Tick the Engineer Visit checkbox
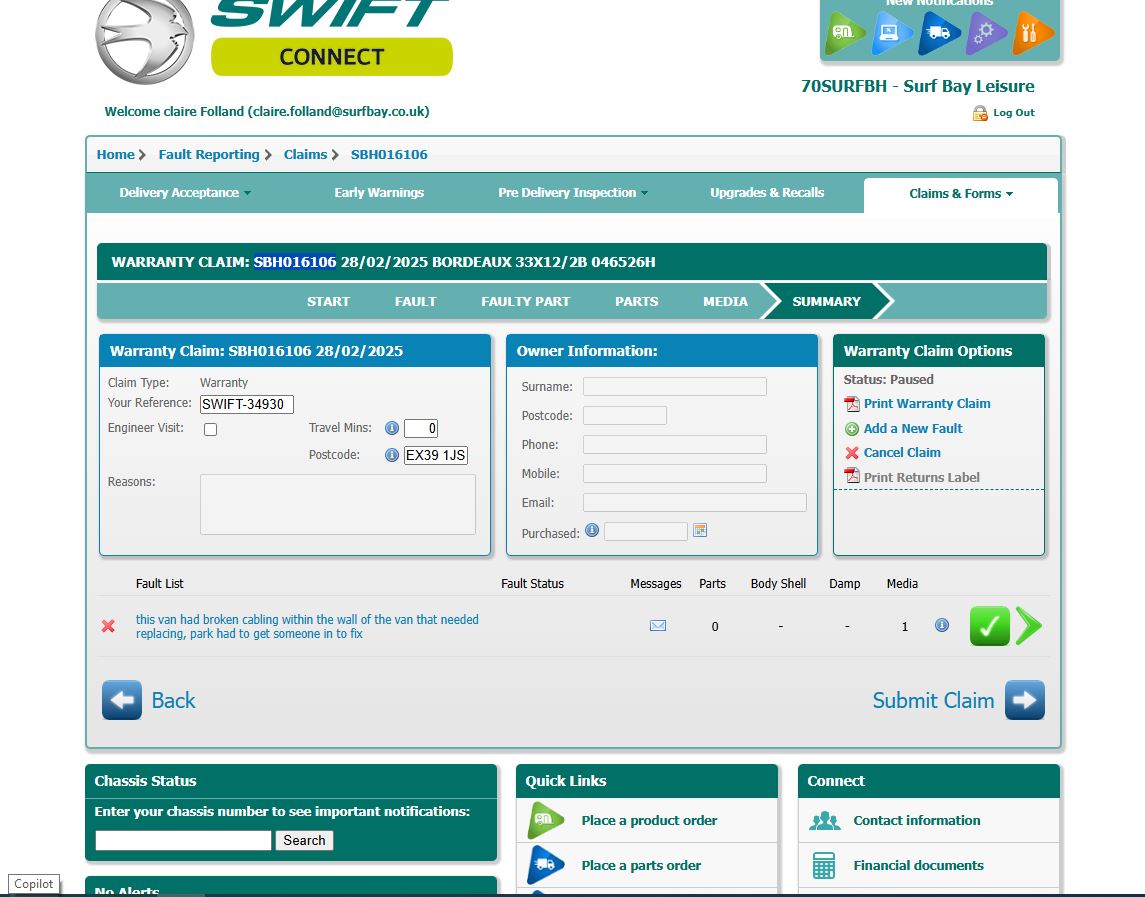The height and width of the screenshot is (897, 1145). [x=210, y=430]
